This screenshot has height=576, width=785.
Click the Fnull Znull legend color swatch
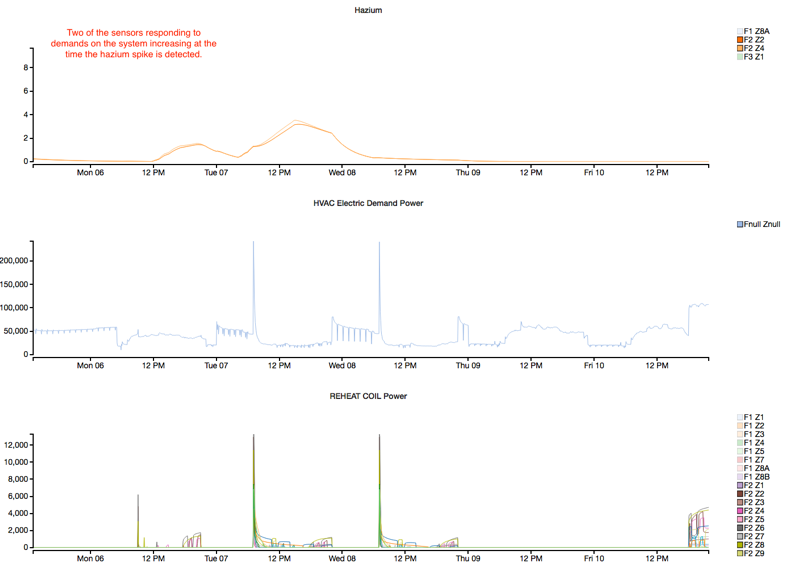739,225
